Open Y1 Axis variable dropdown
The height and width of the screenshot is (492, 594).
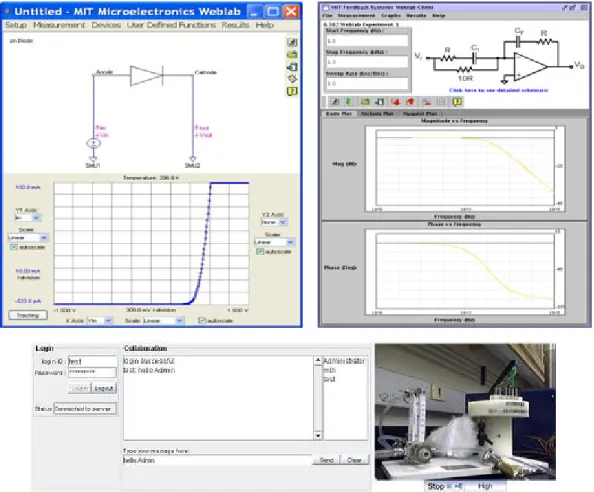point(27,218)
